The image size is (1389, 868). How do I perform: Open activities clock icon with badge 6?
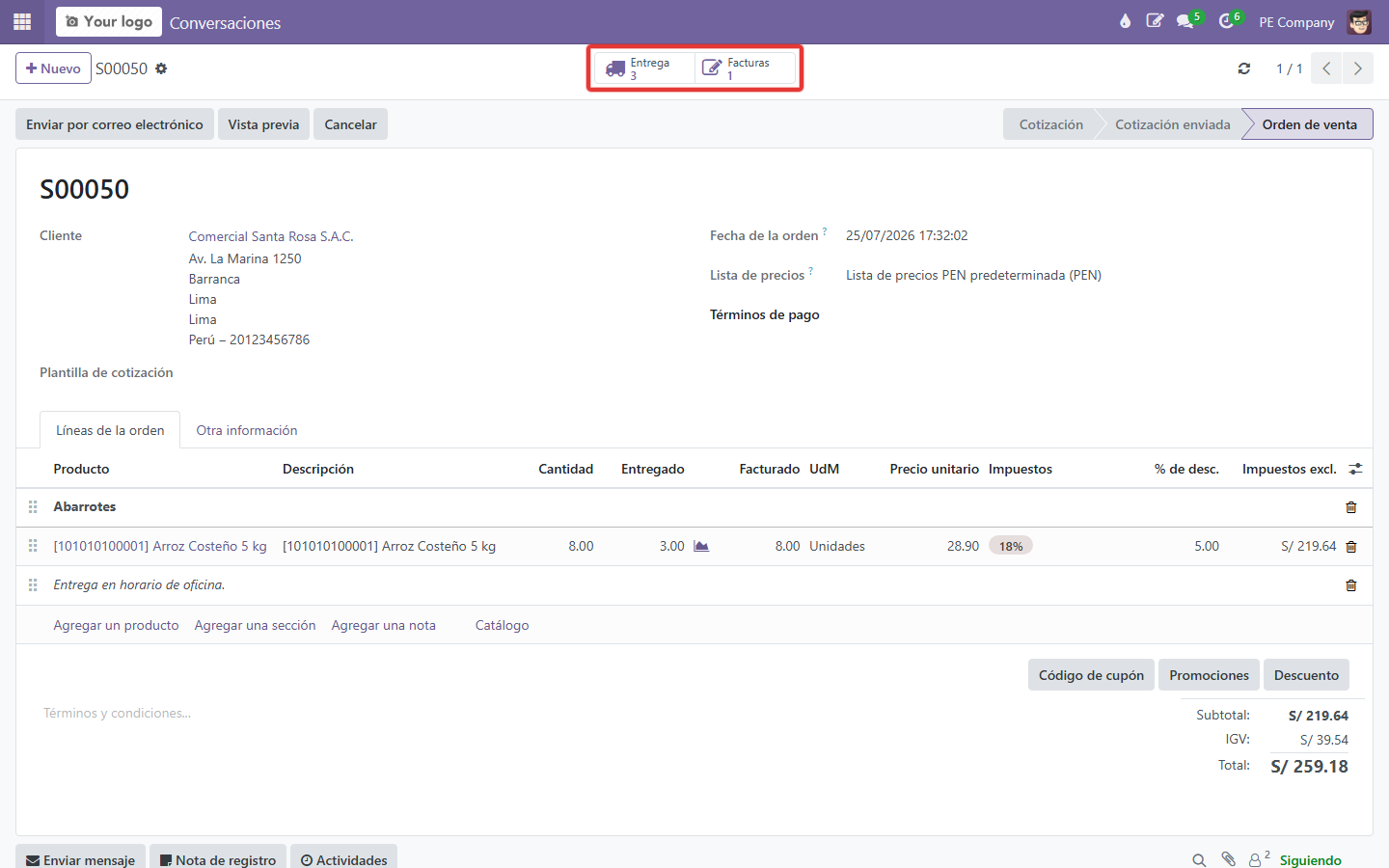(1229, 21)
